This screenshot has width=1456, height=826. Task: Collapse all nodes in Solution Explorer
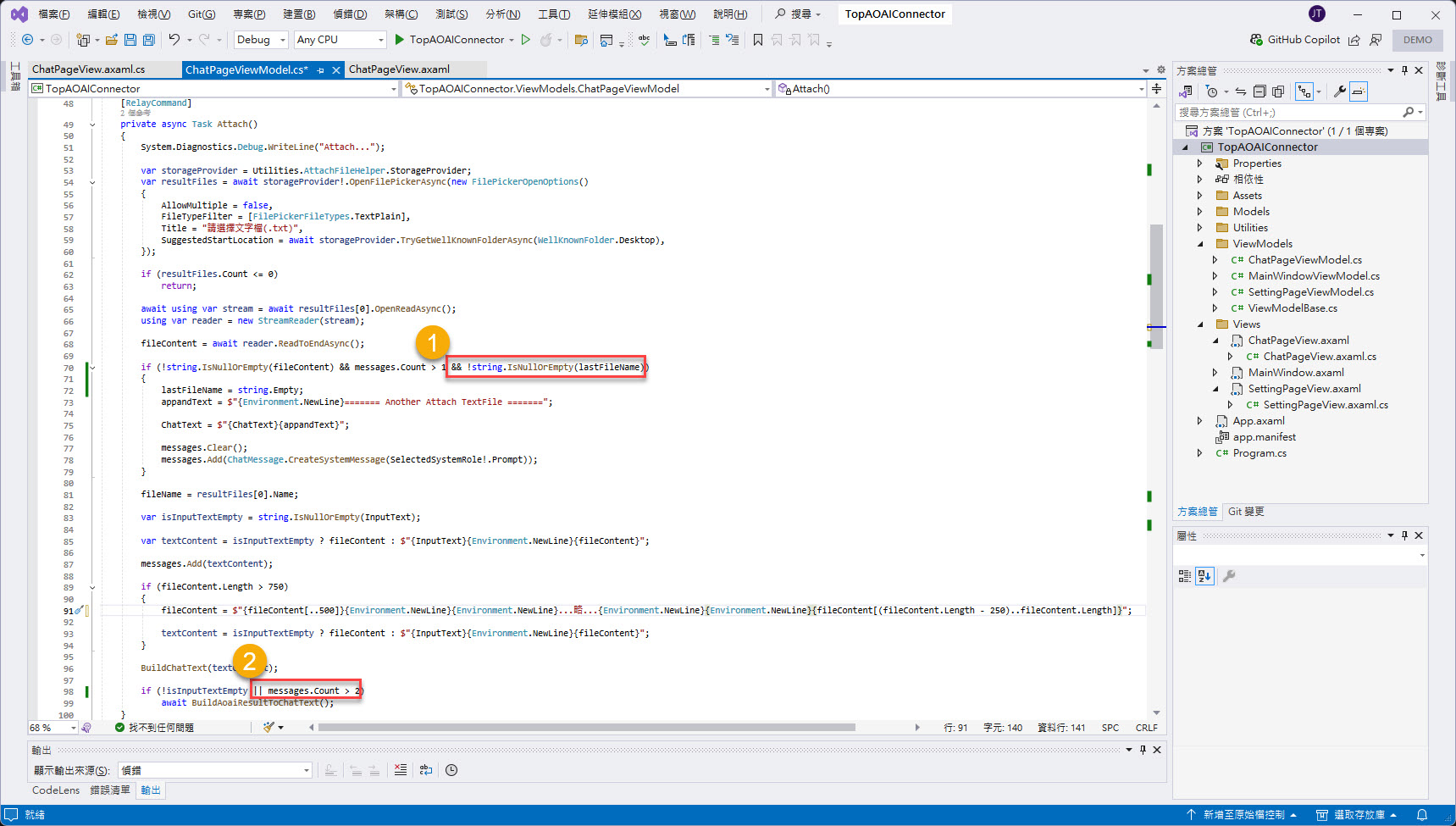coord(1259,91)
